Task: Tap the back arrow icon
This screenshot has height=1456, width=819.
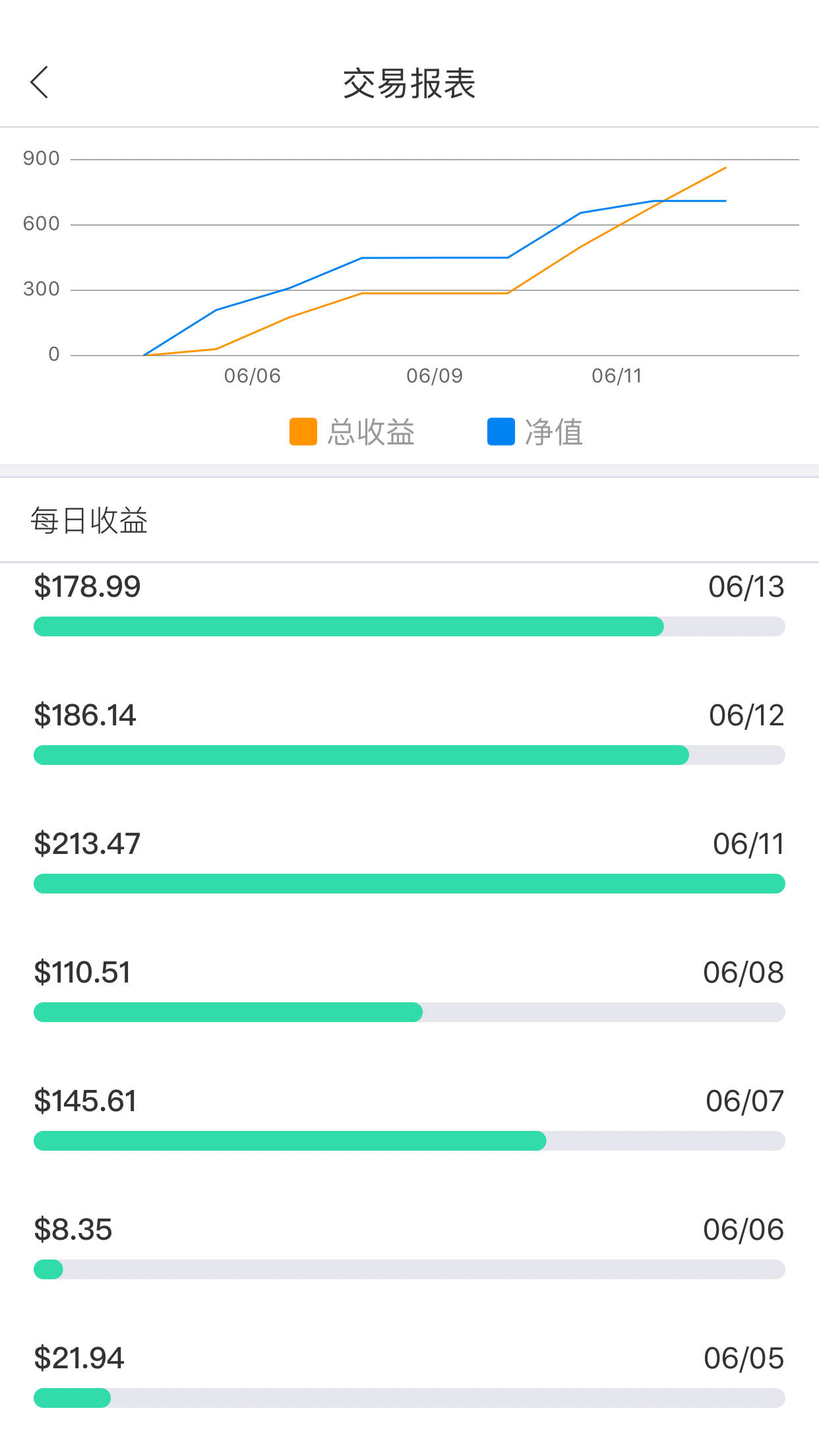Action: (x=40, y=82)
